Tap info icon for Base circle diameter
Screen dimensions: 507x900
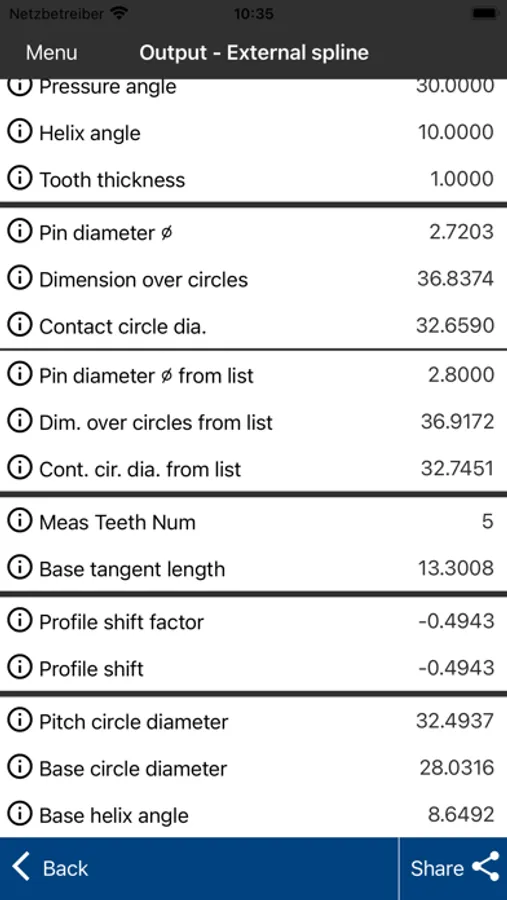pyautogui.click(x=20, y=768)
